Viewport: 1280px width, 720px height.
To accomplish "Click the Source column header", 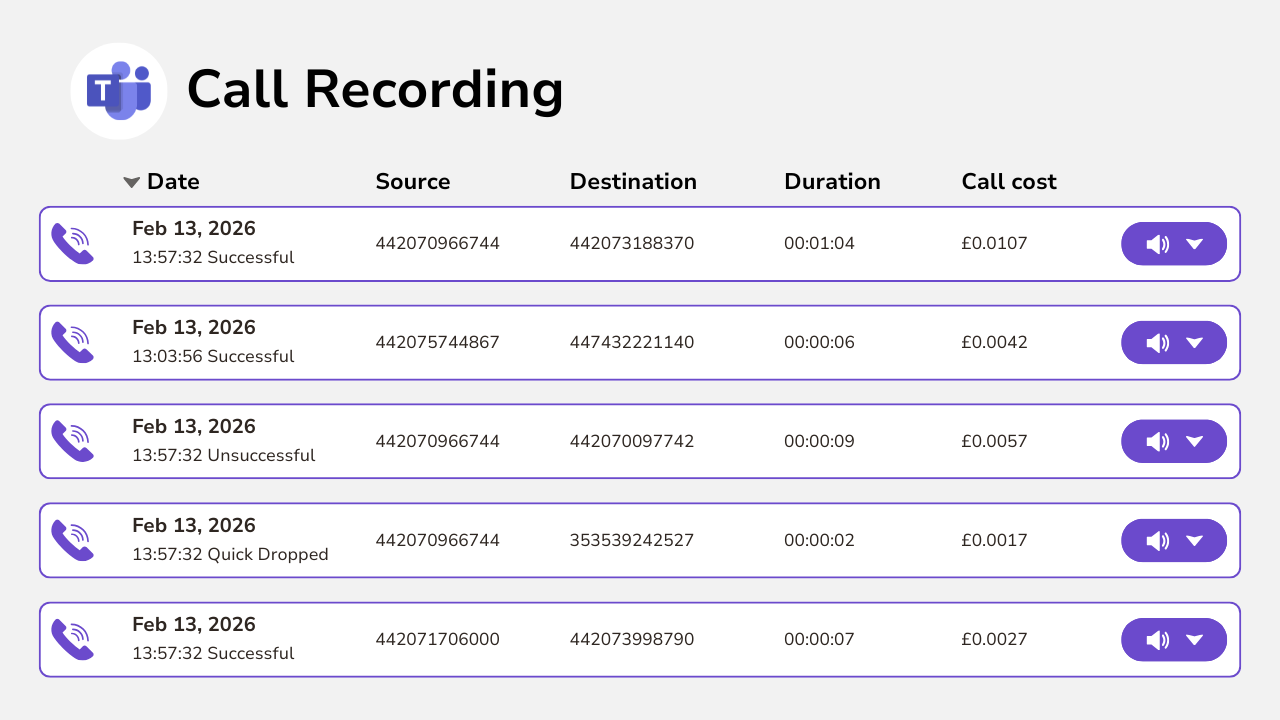I will click(x=413, y=181).
